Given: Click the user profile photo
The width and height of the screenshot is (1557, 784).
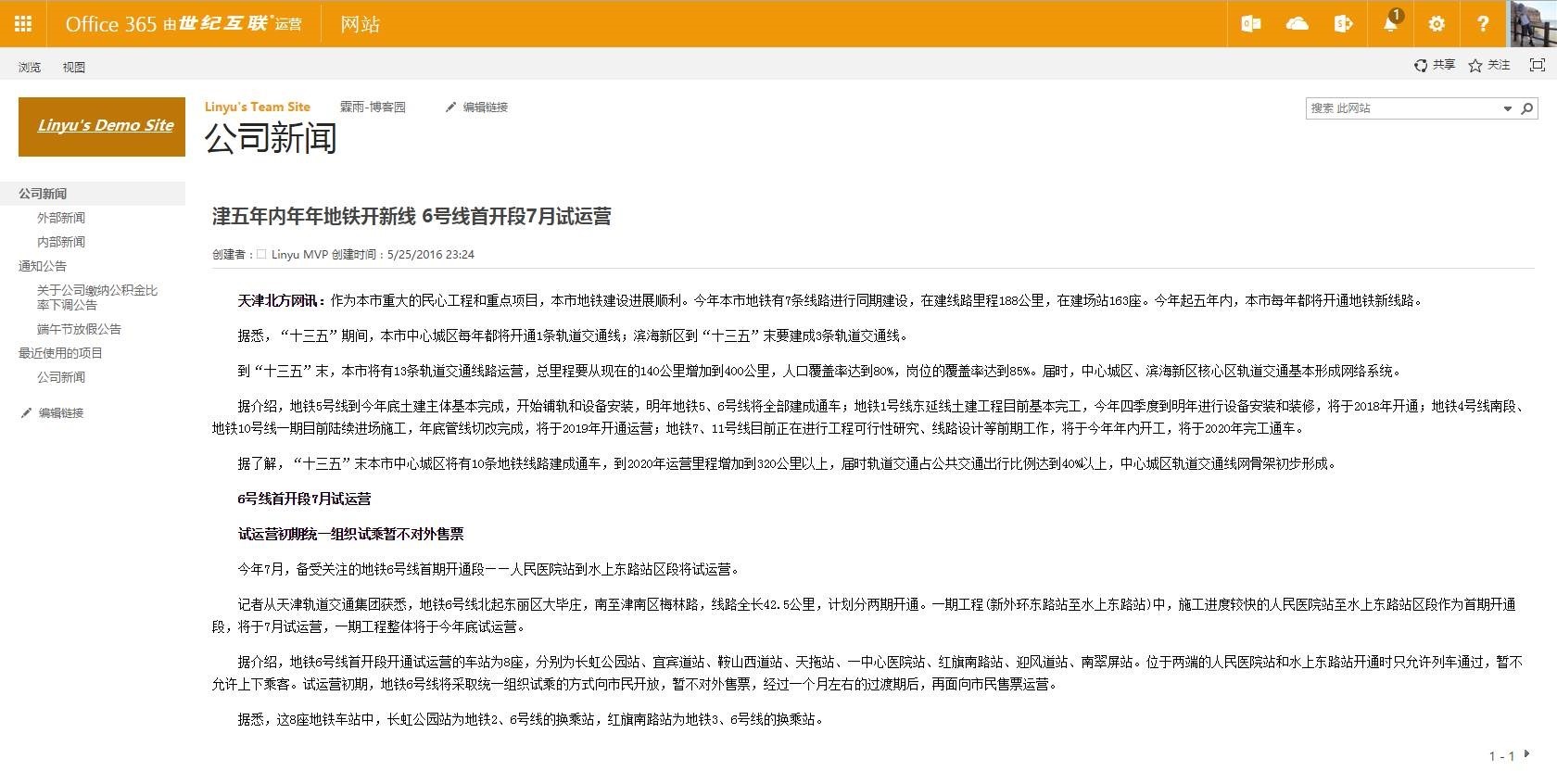Looking at the screenshot, I should (1532, 24).
